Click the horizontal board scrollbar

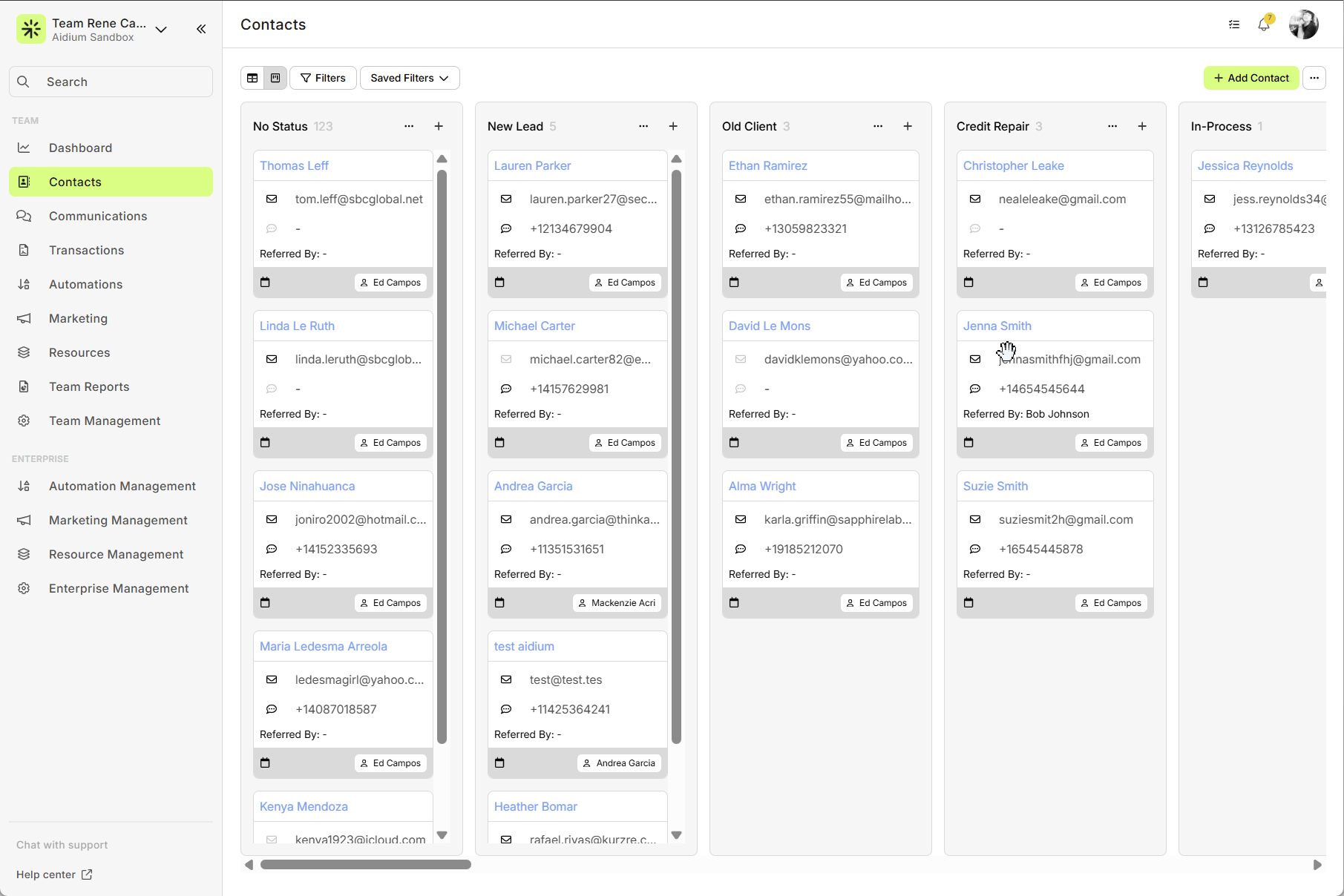click(366, 865)
